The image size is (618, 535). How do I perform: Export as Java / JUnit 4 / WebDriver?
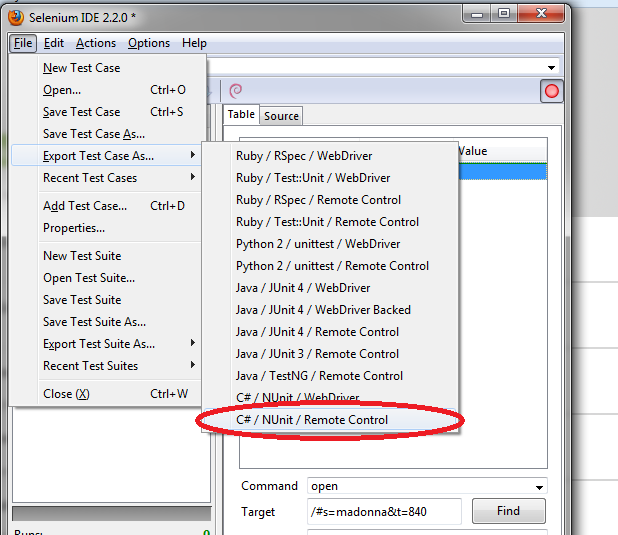tap(330, 288)
